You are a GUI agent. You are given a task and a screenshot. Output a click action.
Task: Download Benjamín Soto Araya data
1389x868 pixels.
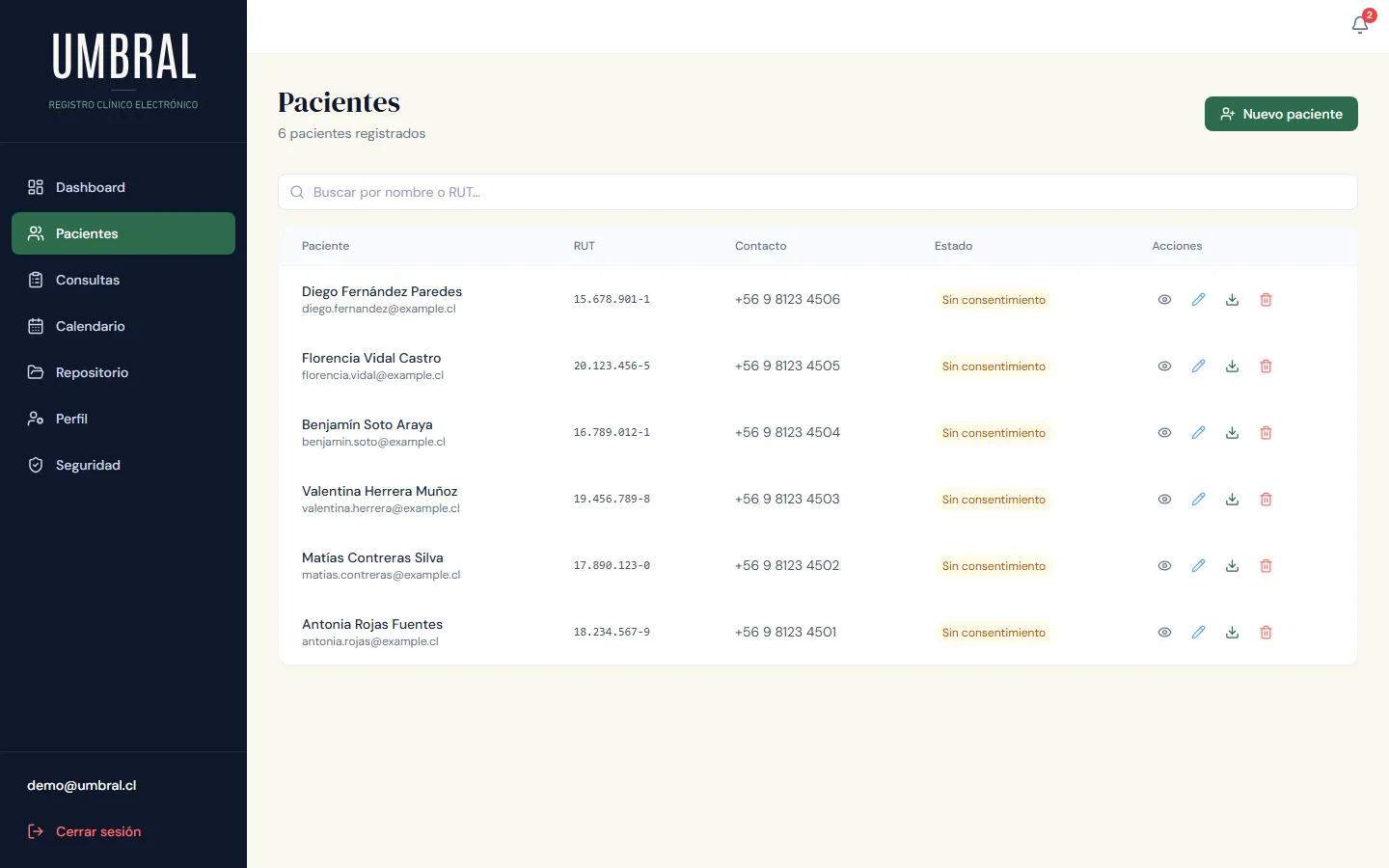[x=1232, y=433]
